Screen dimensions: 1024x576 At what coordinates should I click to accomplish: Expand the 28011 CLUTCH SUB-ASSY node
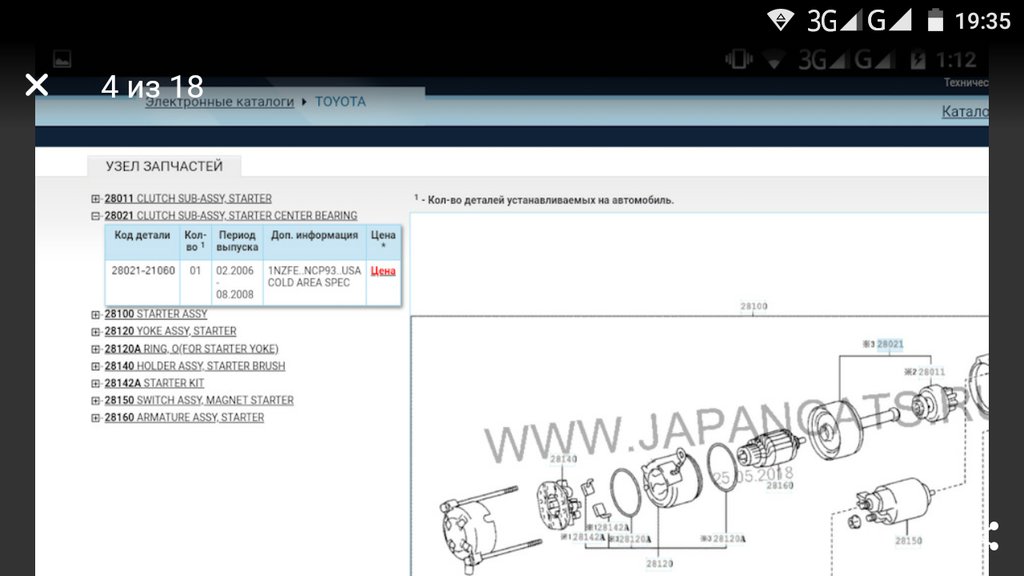[95, 199]
